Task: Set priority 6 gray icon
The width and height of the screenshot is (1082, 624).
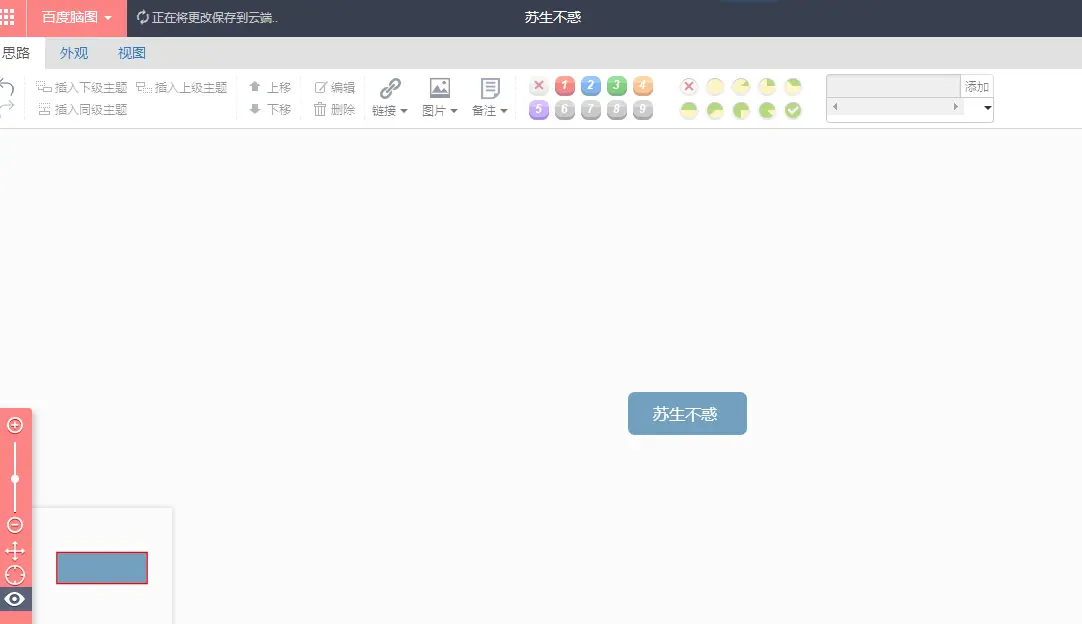Action: (564, 110)
